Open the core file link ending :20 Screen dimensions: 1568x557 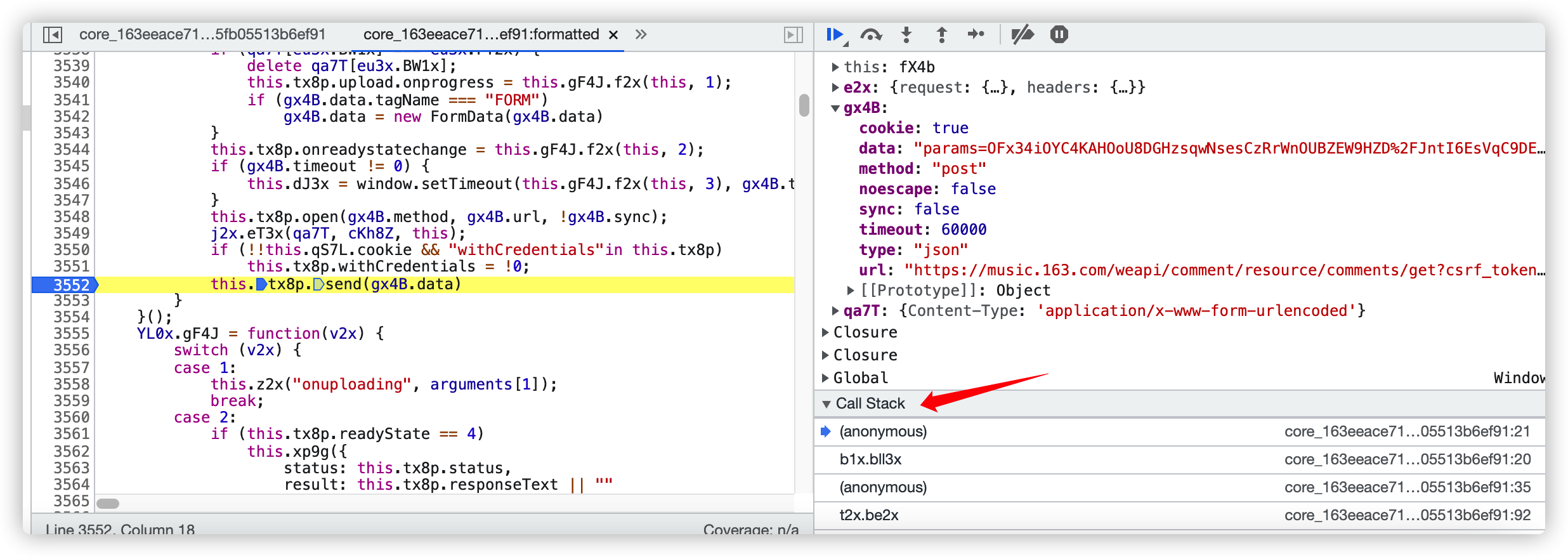pos(1408,459)
